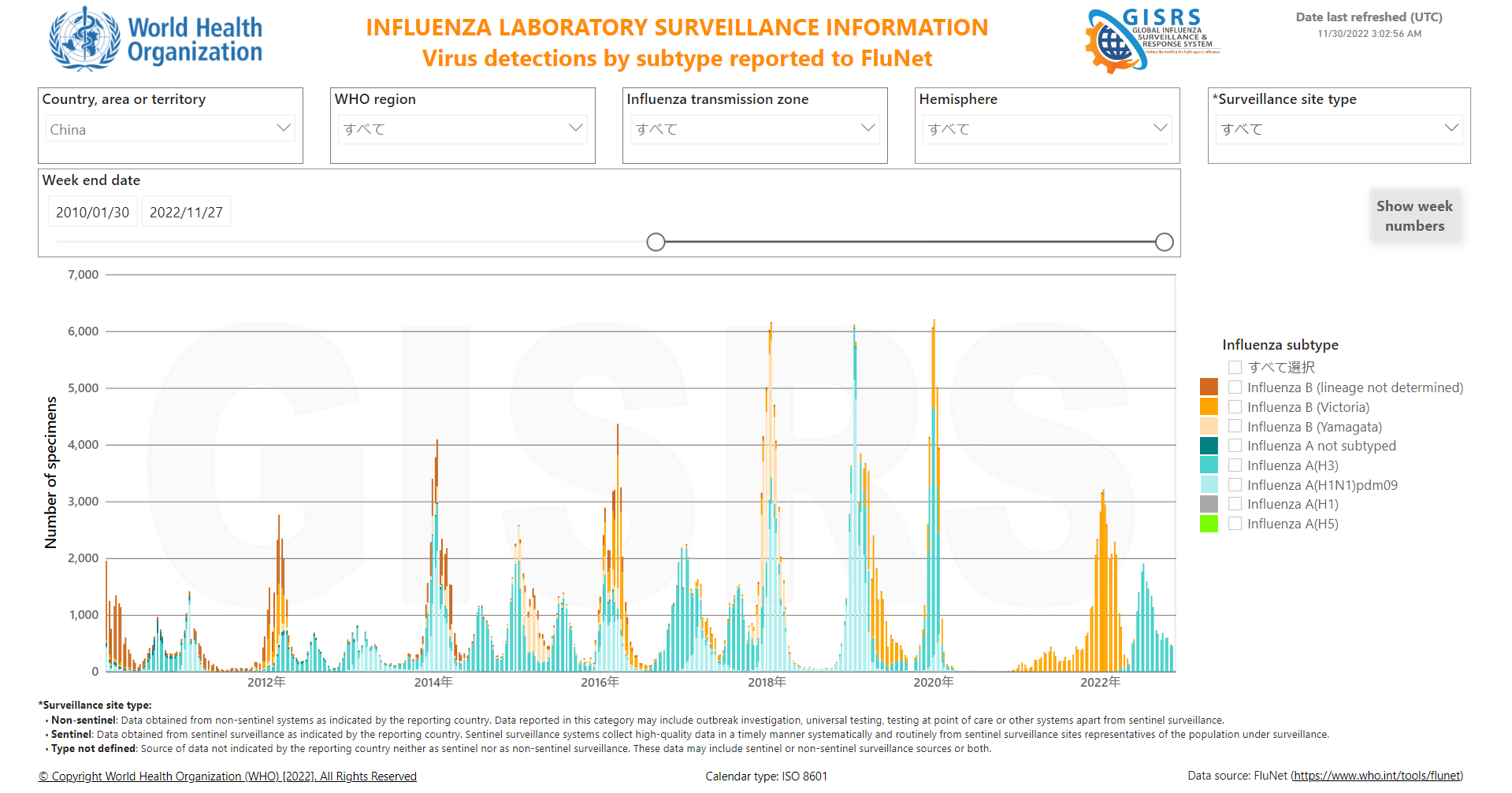This screenshot has width=1512, height=793.
Task: Check the Influenza A(H3) subtype checkbox
Action: point(1235,465)
